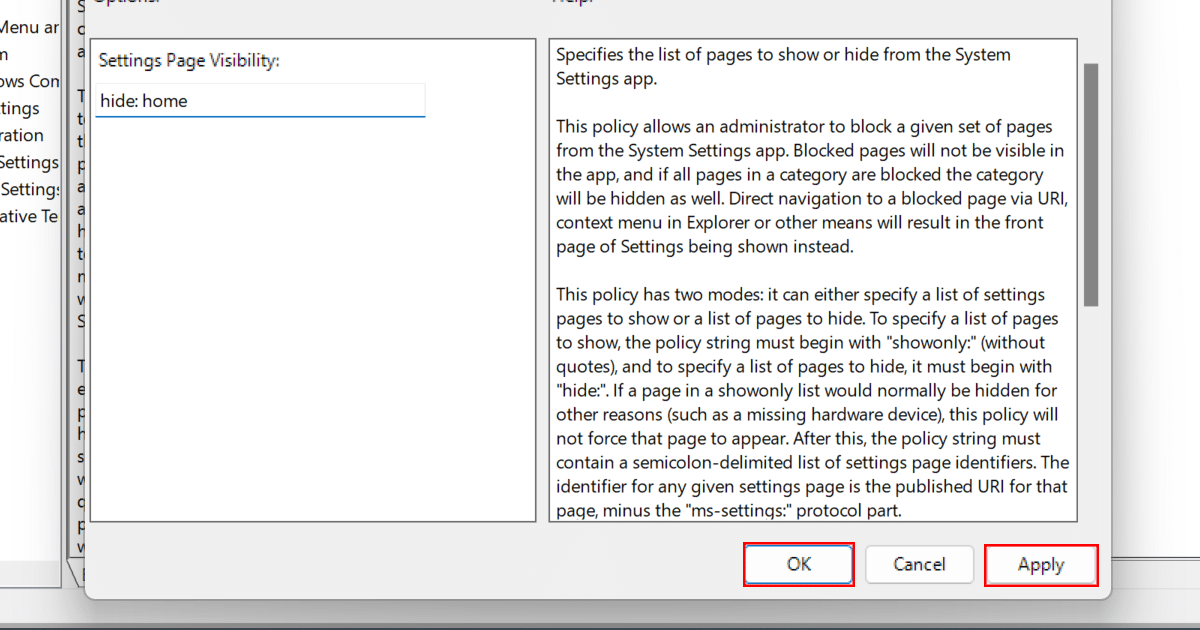
Task: Cancel the policy dialog
Action: pos(919,564)
